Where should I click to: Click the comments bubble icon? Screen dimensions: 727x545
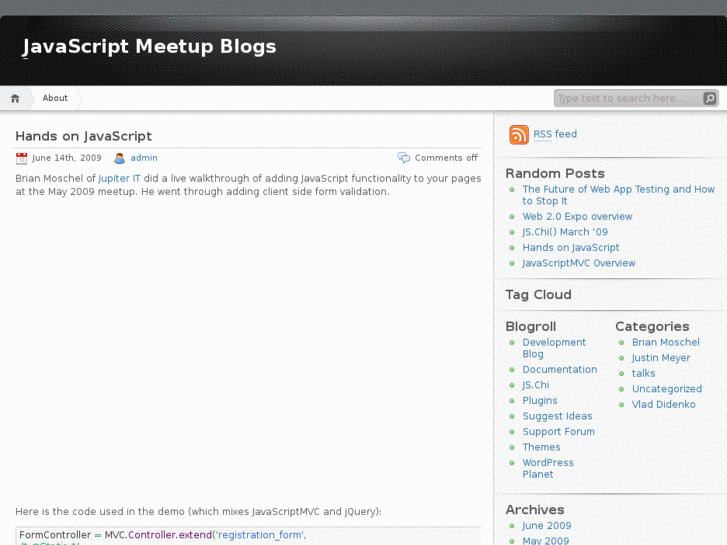[x=404, y=158]
